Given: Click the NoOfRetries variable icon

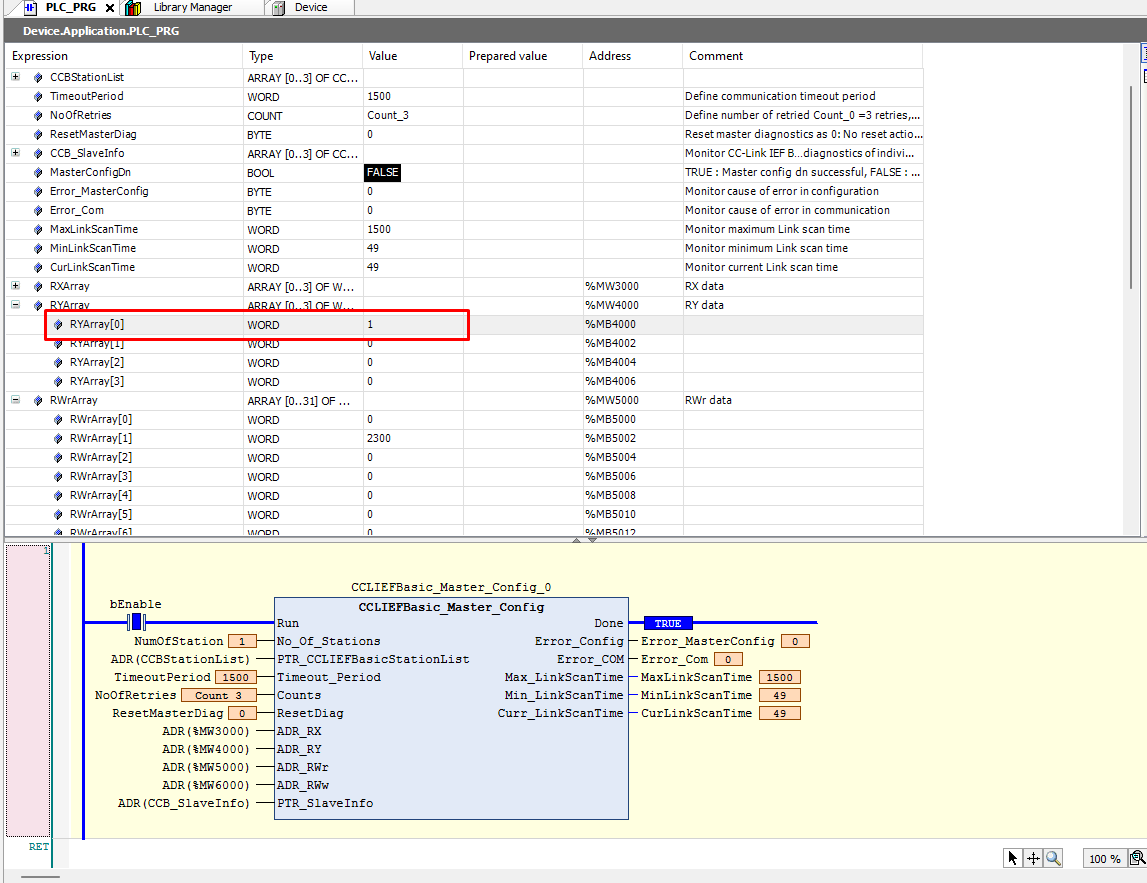Looking at the screenshot, I should [38, 116].
